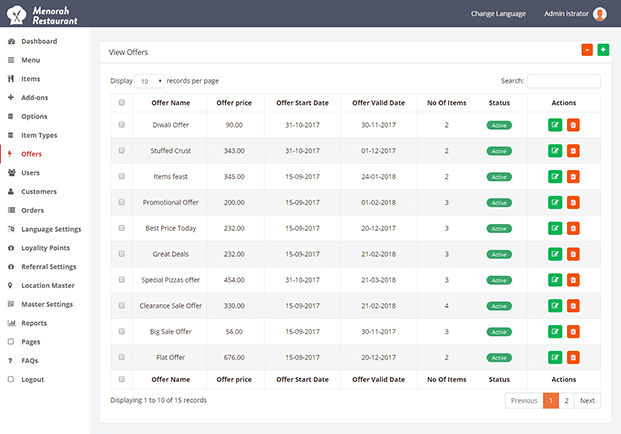The image size is (621, 434).
Task: Click the Change Language link
Action: (498, 14)
